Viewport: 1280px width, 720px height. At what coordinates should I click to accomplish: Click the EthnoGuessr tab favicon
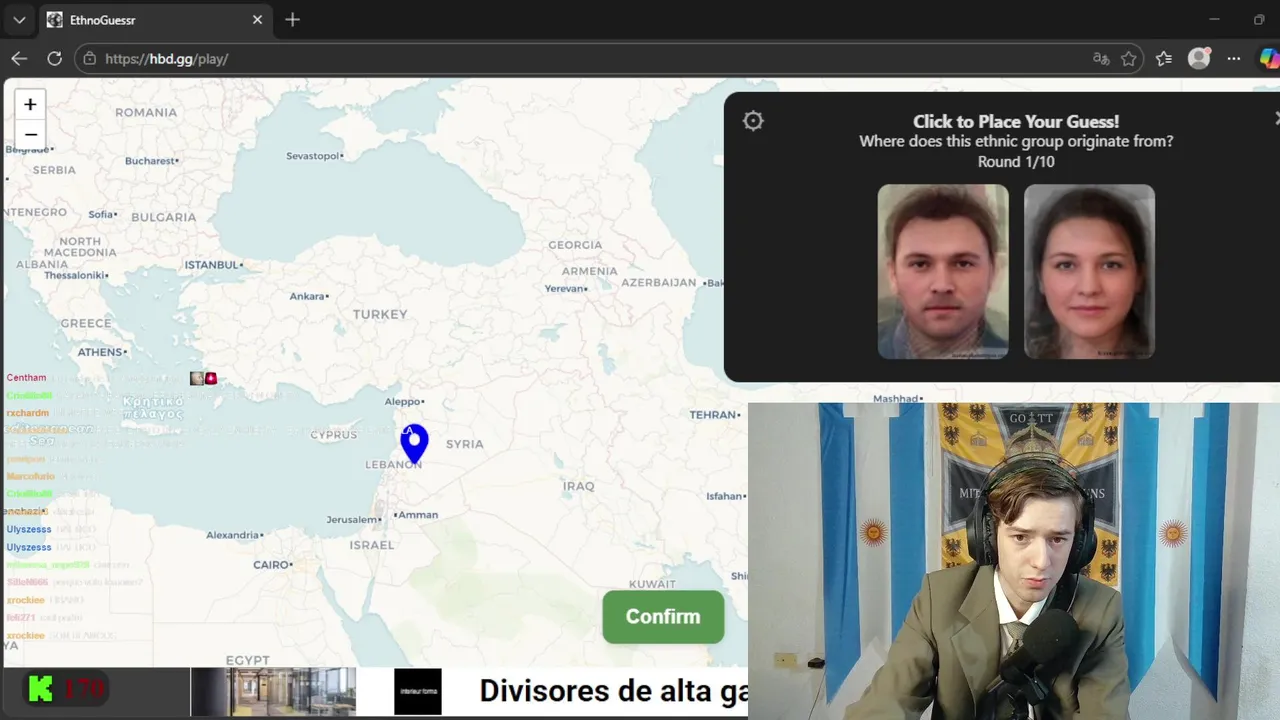54,20
